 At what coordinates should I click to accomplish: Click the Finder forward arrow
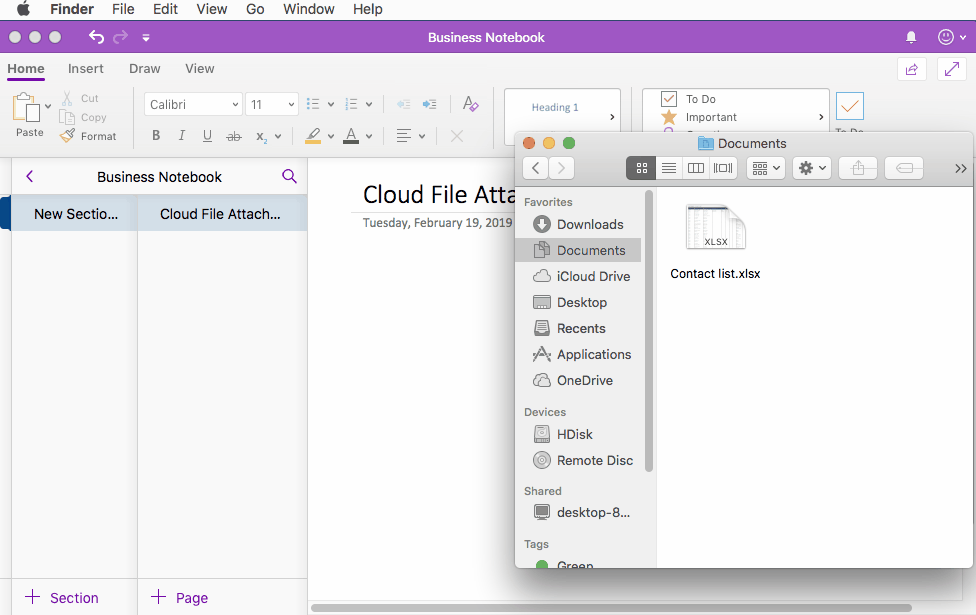pos(561,168)
